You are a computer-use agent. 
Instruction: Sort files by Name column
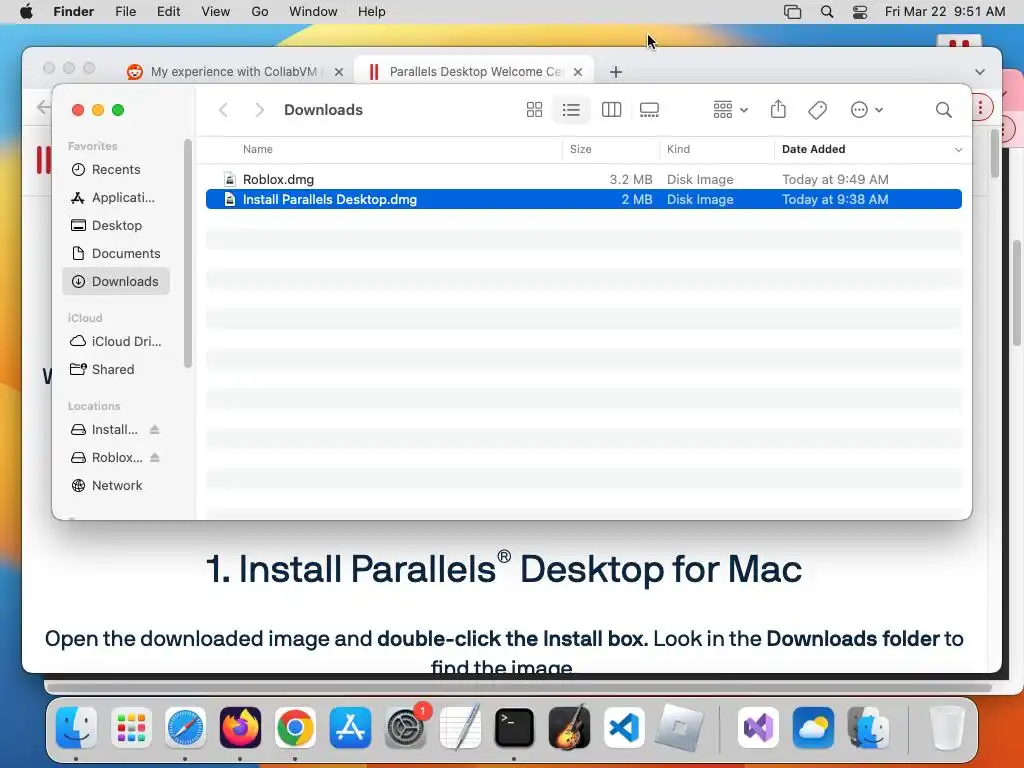(257, 150)
